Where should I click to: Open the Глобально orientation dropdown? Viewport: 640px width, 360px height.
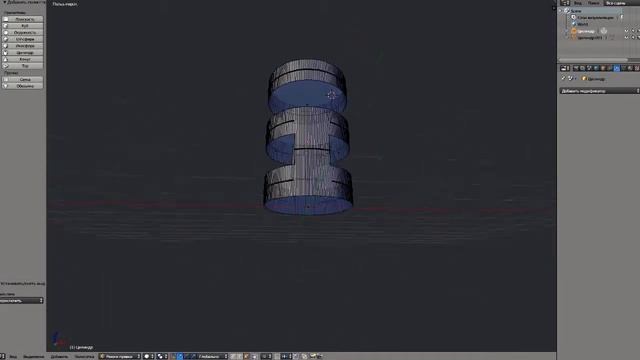[x=213, y=356]
